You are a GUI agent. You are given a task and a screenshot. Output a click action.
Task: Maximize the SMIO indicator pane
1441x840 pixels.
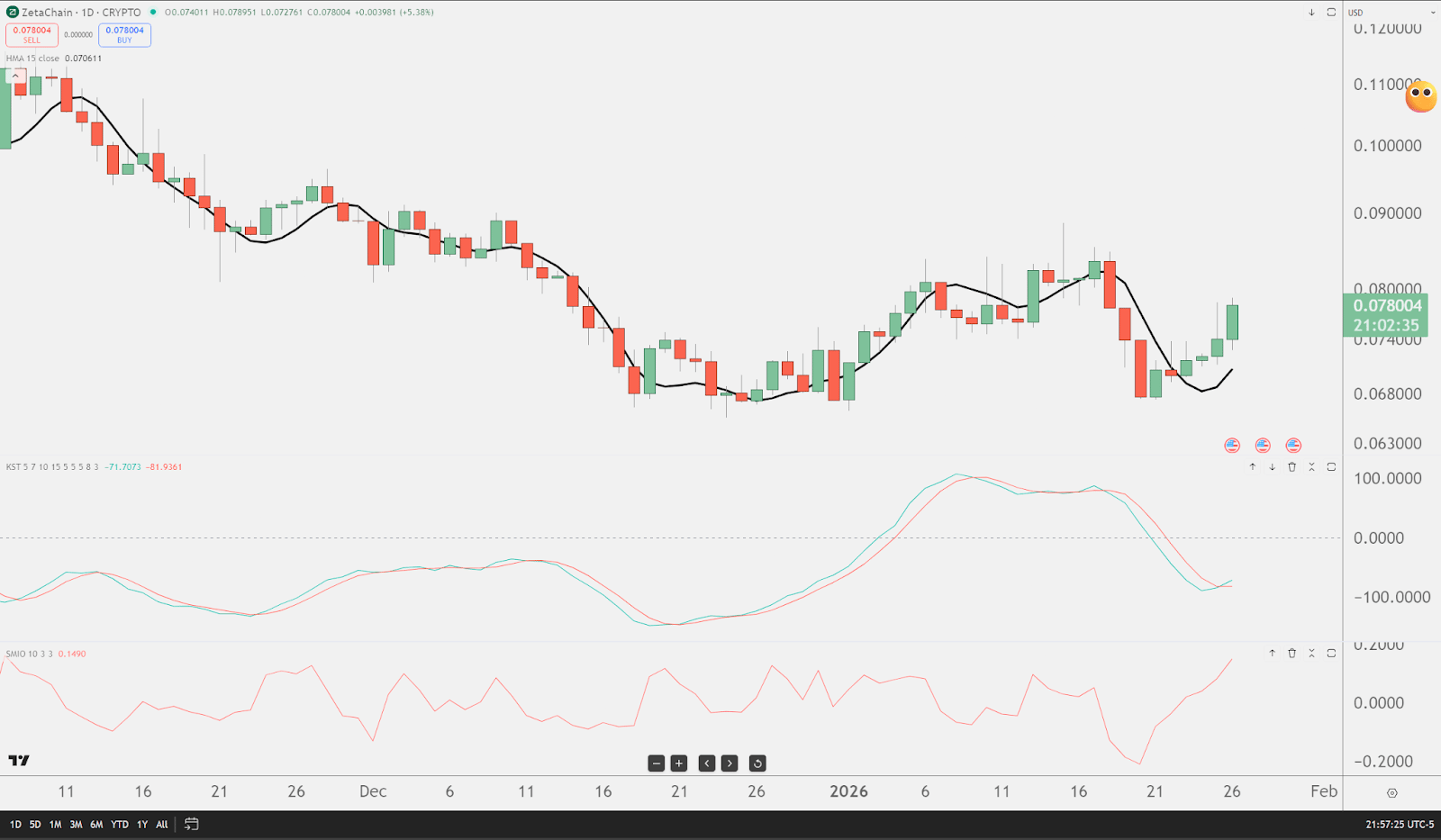[x=1331, y=654]
